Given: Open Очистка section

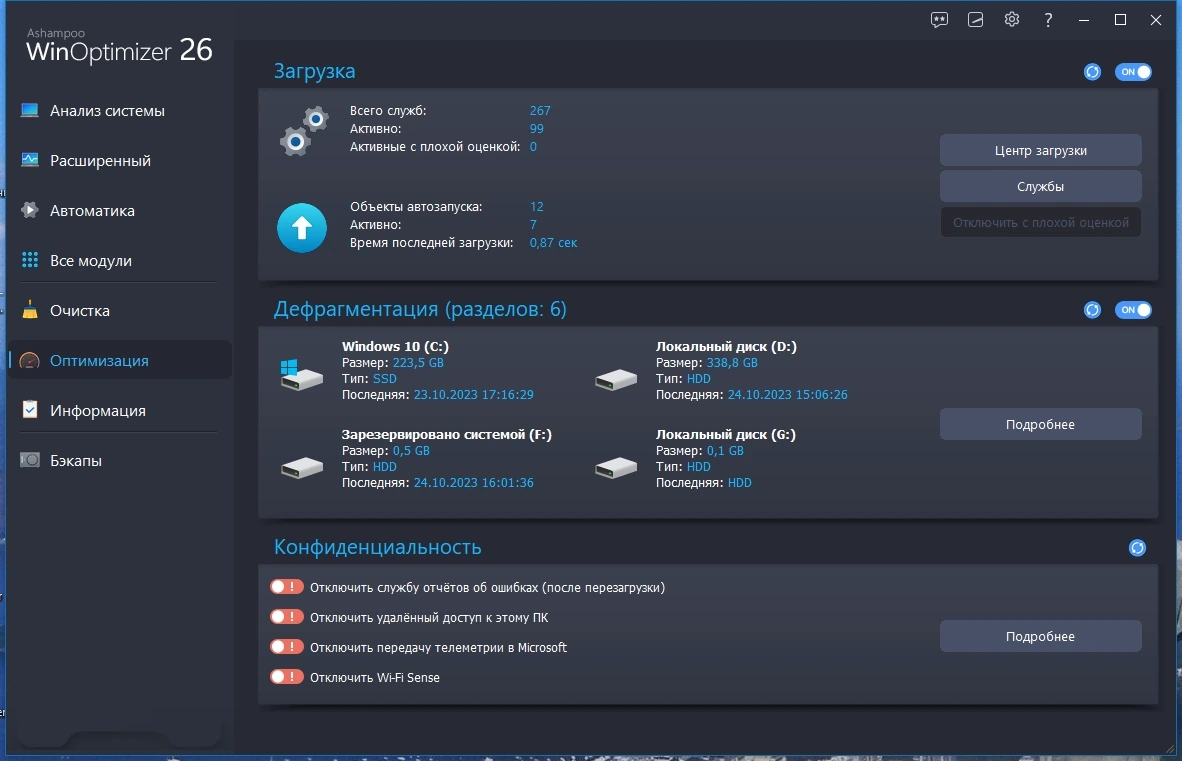Looking at the screenshot, I should coord(119,310).
